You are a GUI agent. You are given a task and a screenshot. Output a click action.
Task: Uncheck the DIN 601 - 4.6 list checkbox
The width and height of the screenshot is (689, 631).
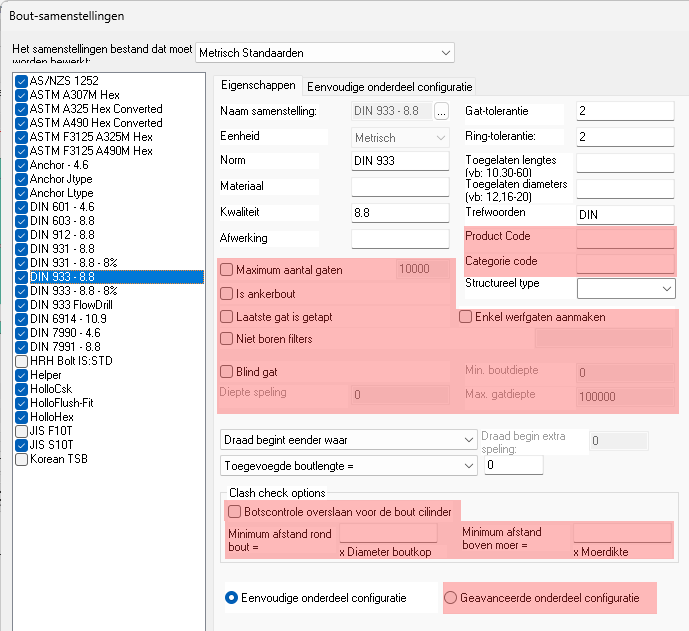(22, 207)
